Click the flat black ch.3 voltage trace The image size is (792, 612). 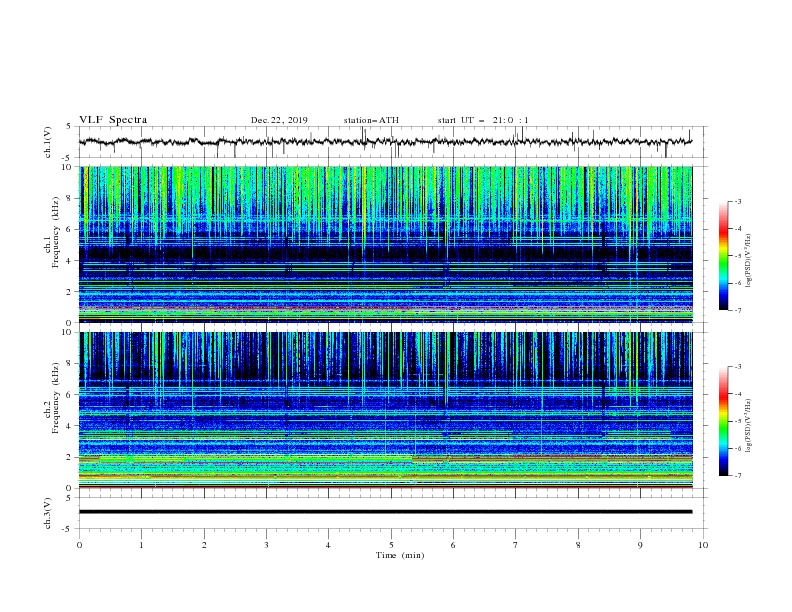pyautogui.click(x=385, y=512)
